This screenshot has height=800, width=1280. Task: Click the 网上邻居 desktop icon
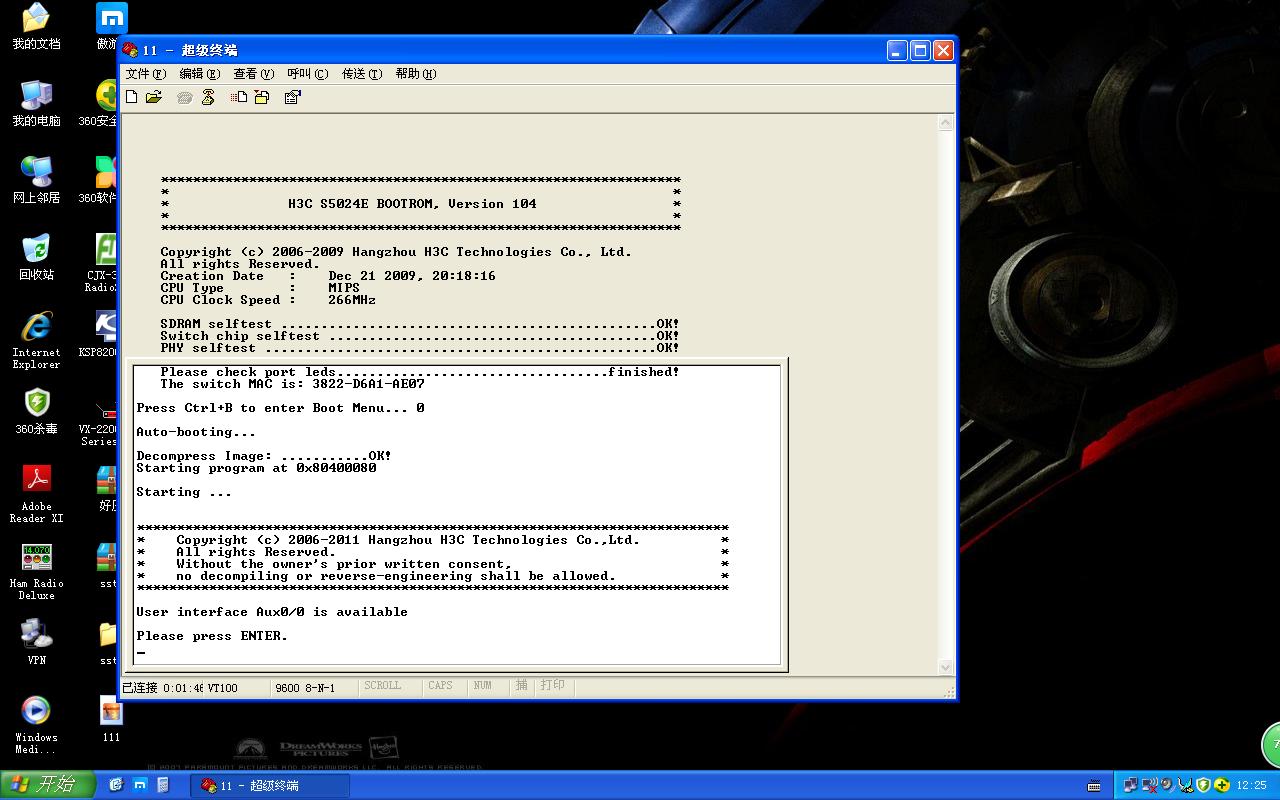point(36,181)
